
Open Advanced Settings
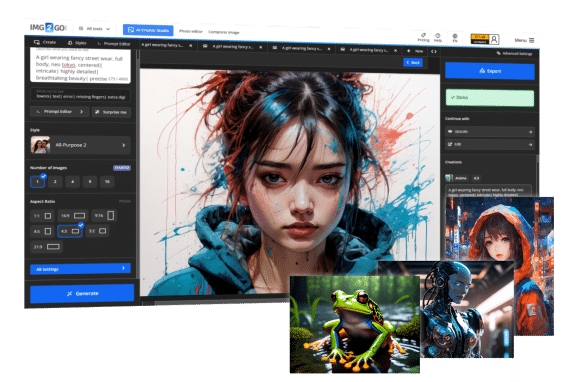click(x=514, y=53)
